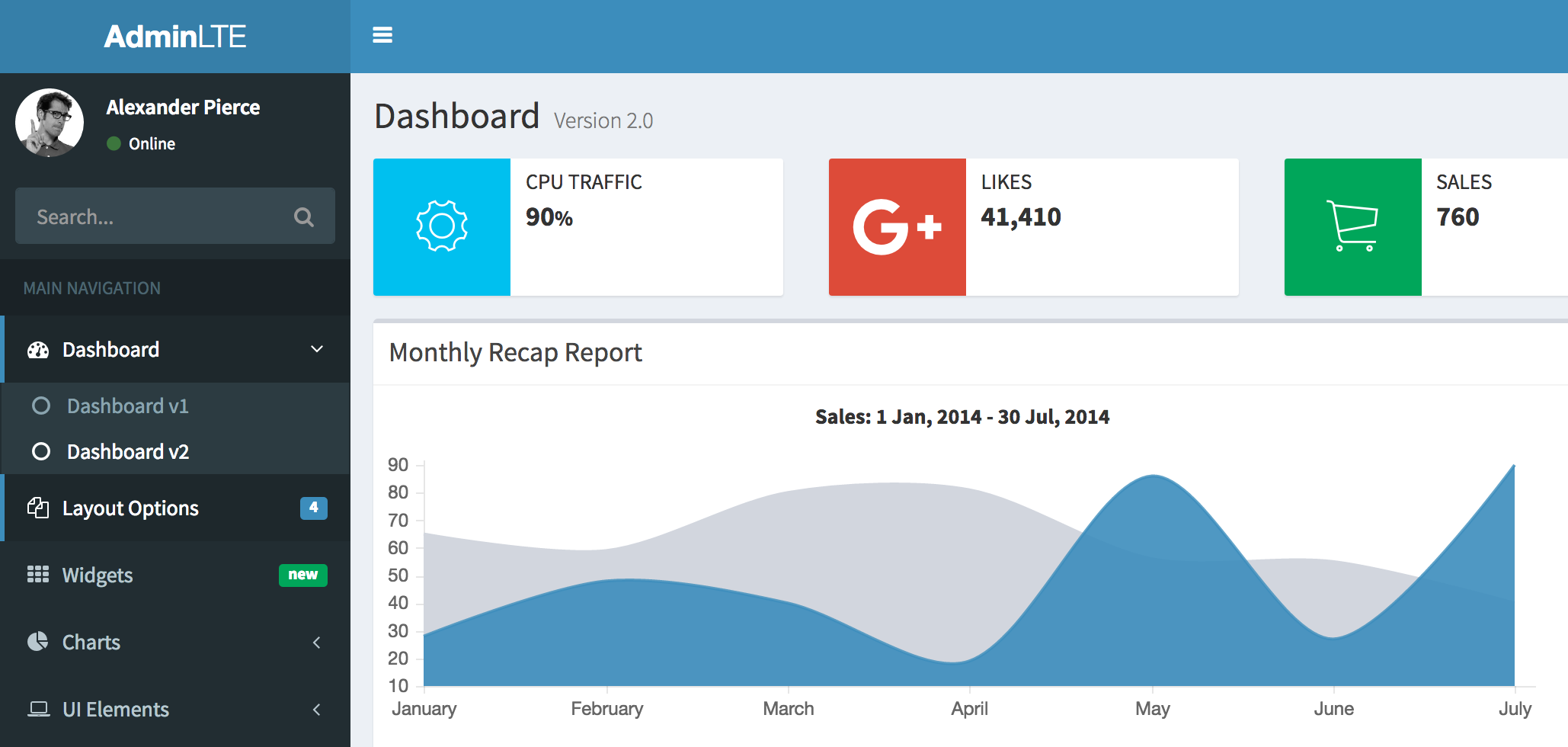
Task: Click the January x-axis label
Action: point(424,709)
